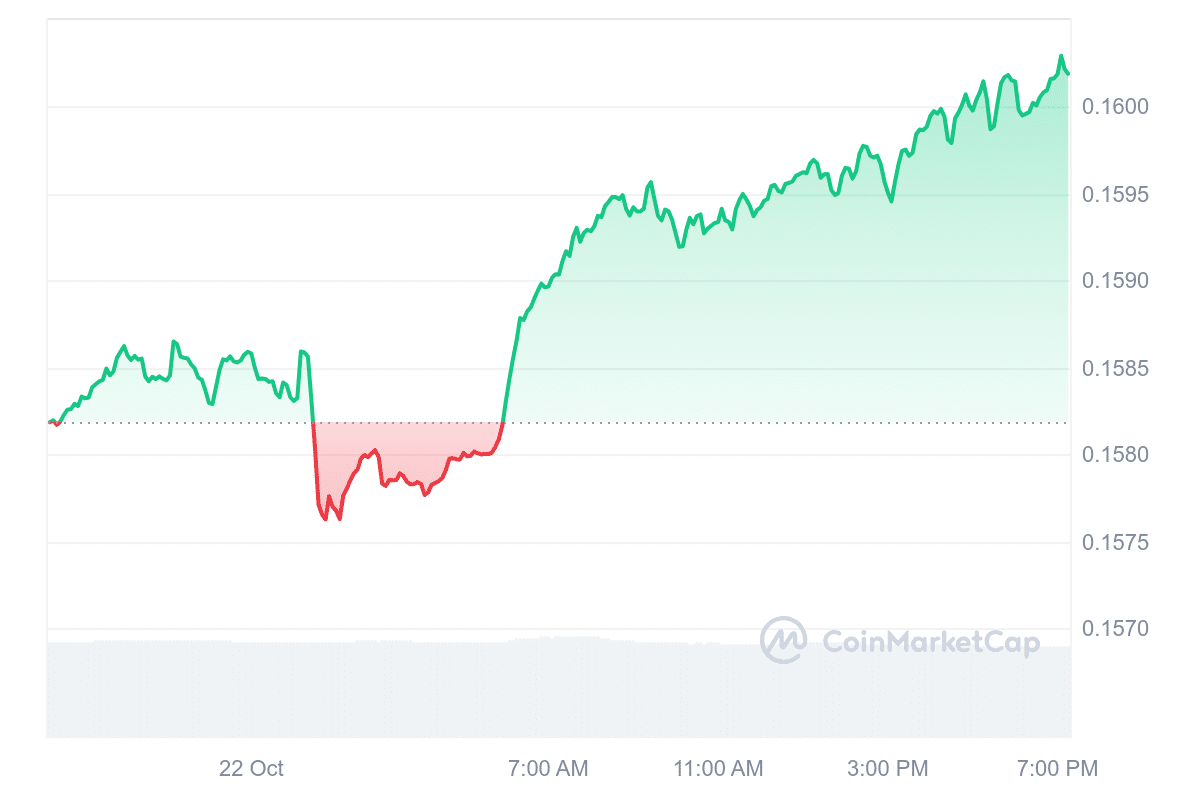The width and height of the screenshot is (1200, 800).
Task: Click the dotted opening price baseline
Action: click(700, 423)
